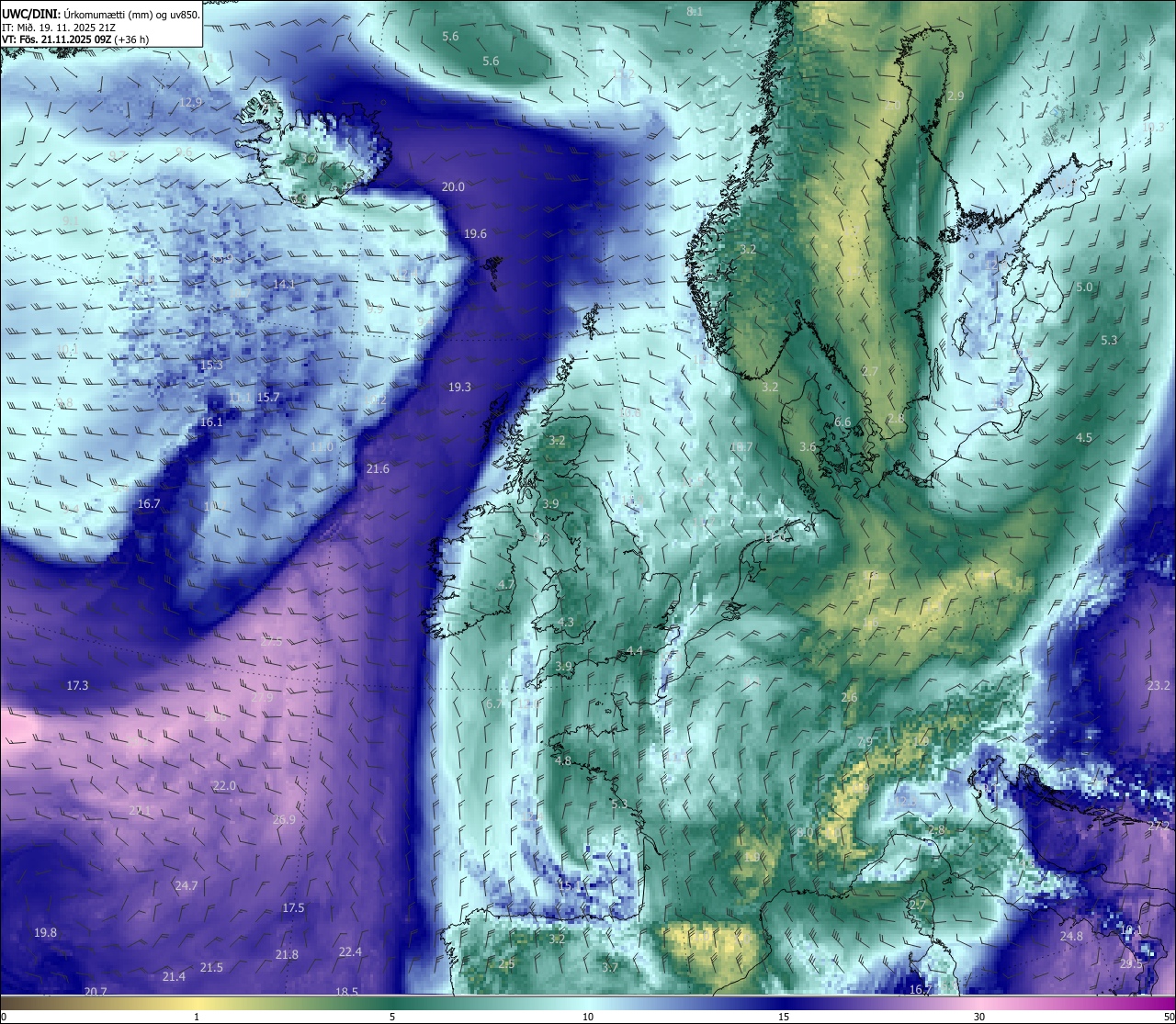1176x1024 pixels.
Task: Click the 19.3 value label
Action: [x=459, y=387]
